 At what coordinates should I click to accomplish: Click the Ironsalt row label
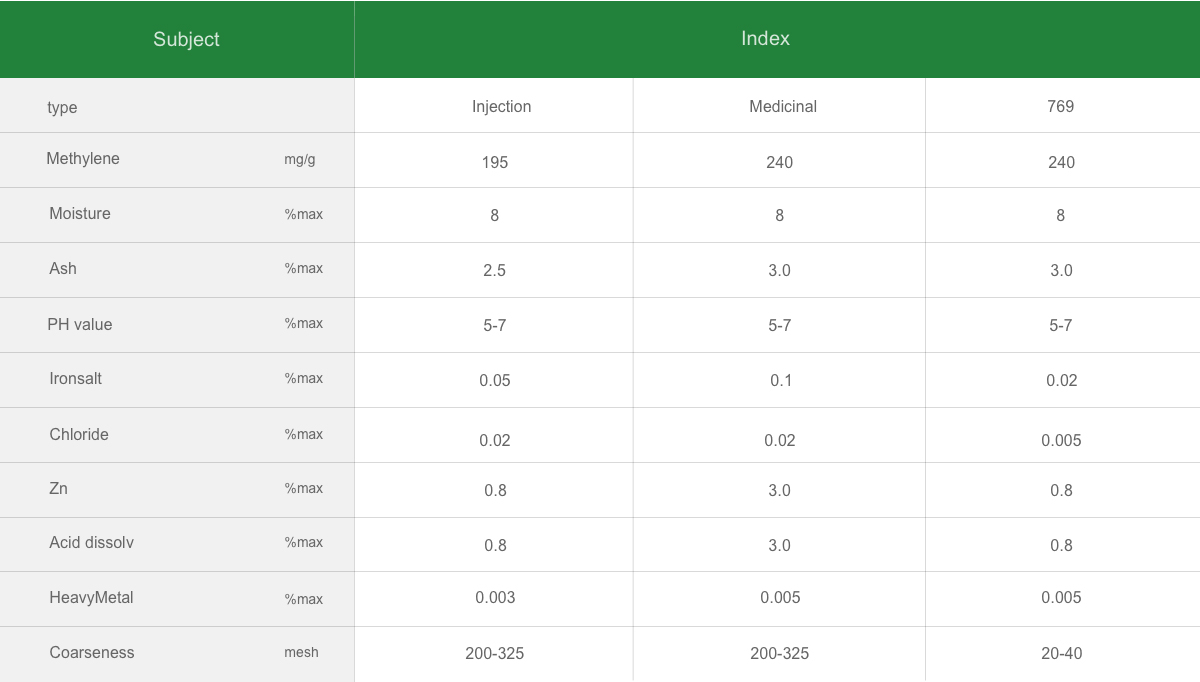[x=76, y=379]
